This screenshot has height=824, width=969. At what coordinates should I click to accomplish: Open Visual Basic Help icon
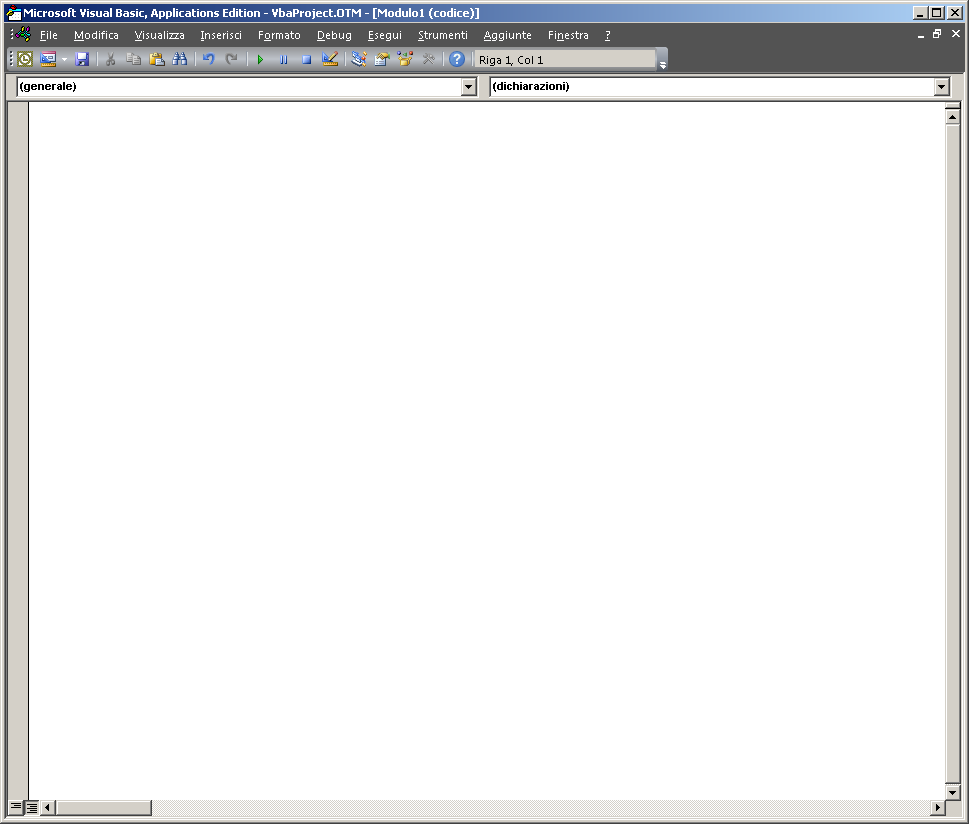click(457, 59)
